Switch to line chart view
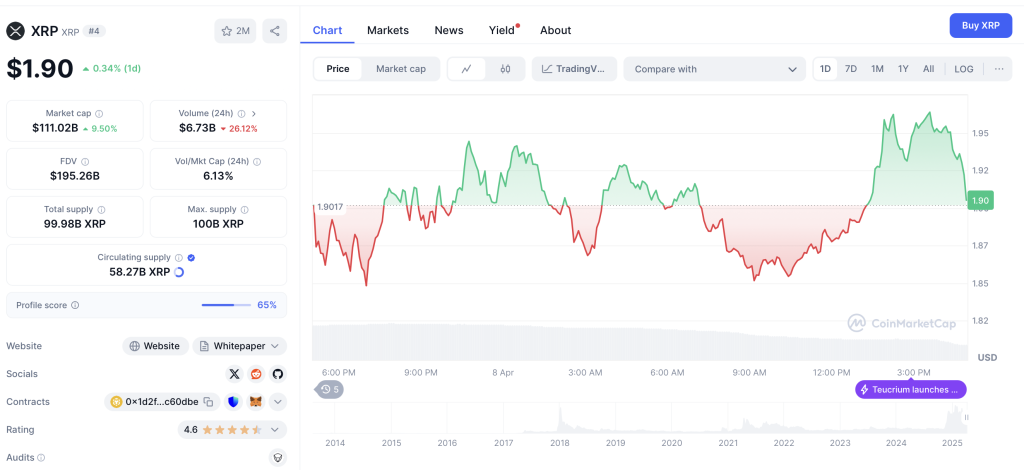This screenshot has height=470, width=1024. point(466,69)
